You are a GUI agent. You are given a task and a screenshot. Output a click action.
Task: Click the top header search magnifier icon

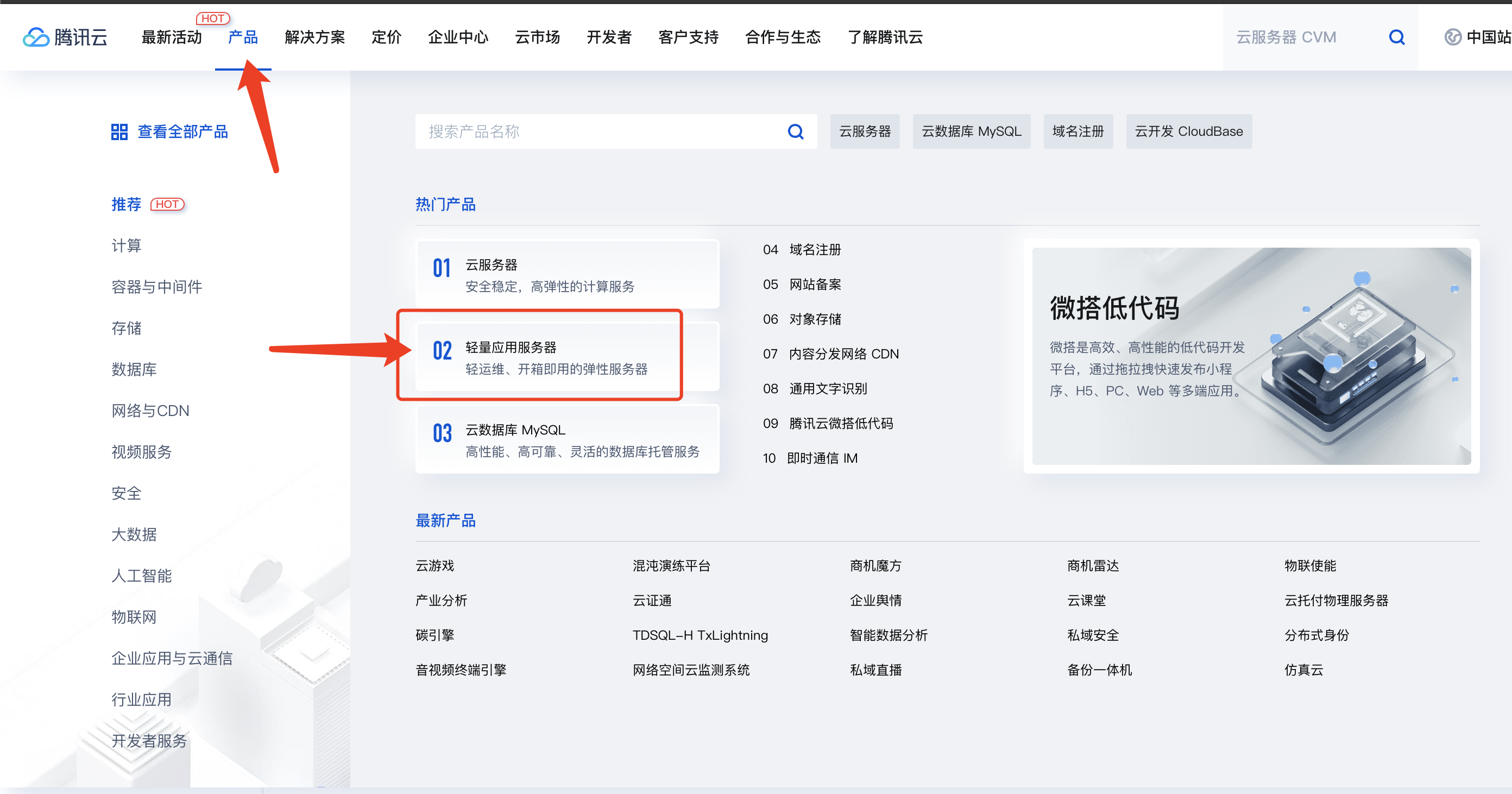click(x=1397, y=37)
